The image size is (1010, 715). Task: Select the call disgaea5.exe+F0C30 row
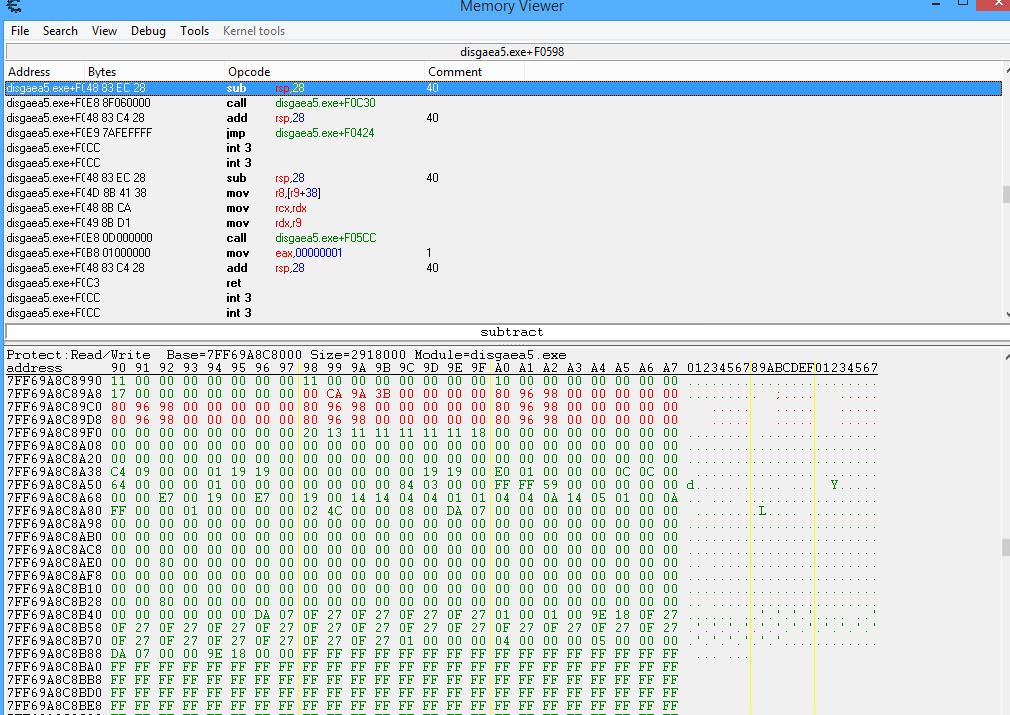point(504,103)
